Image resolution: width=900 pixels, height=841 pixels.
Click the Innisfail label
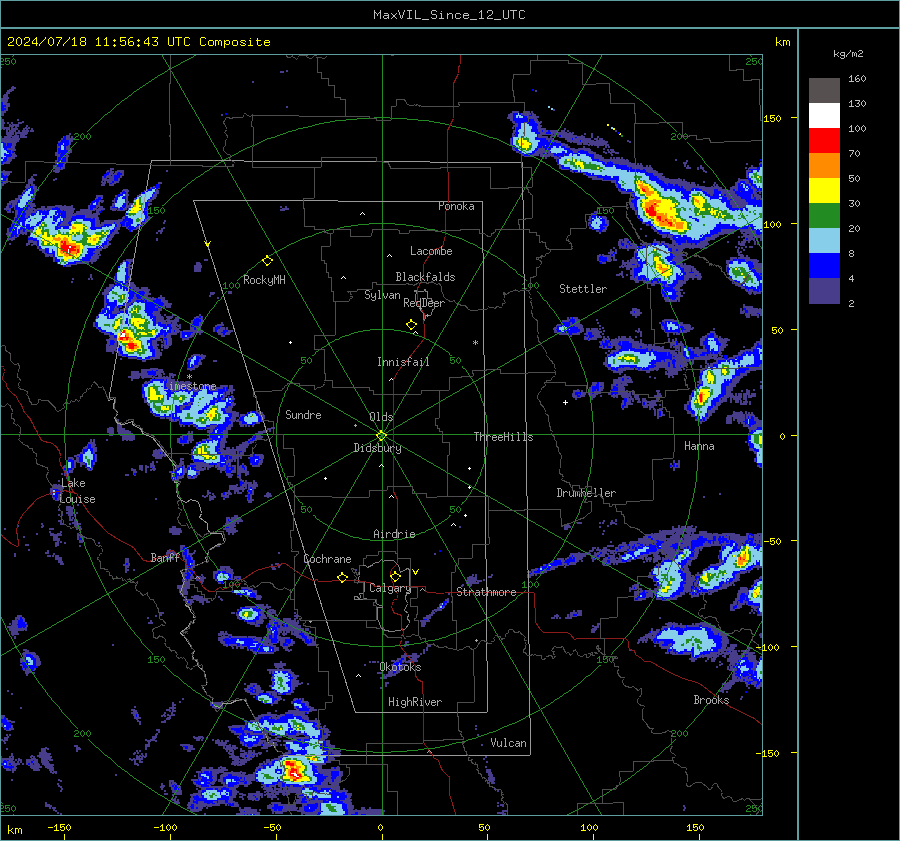pyautogui.click(x=403, y=362)
